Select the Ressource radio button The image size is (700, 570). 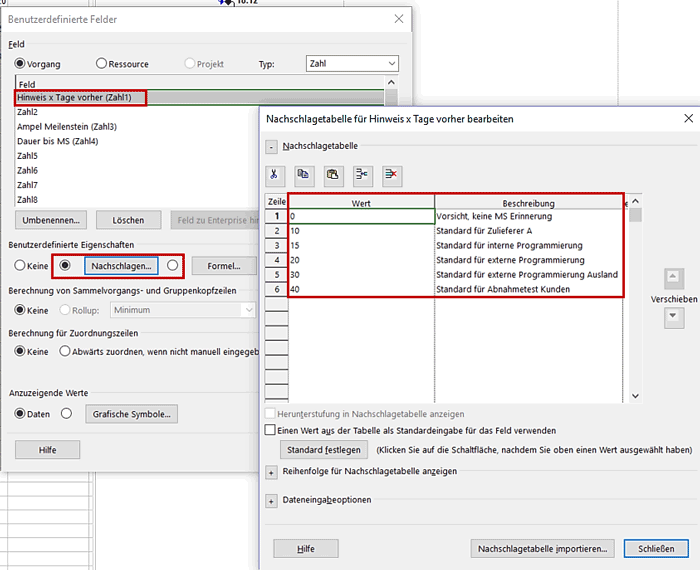[x=102, y=63]
